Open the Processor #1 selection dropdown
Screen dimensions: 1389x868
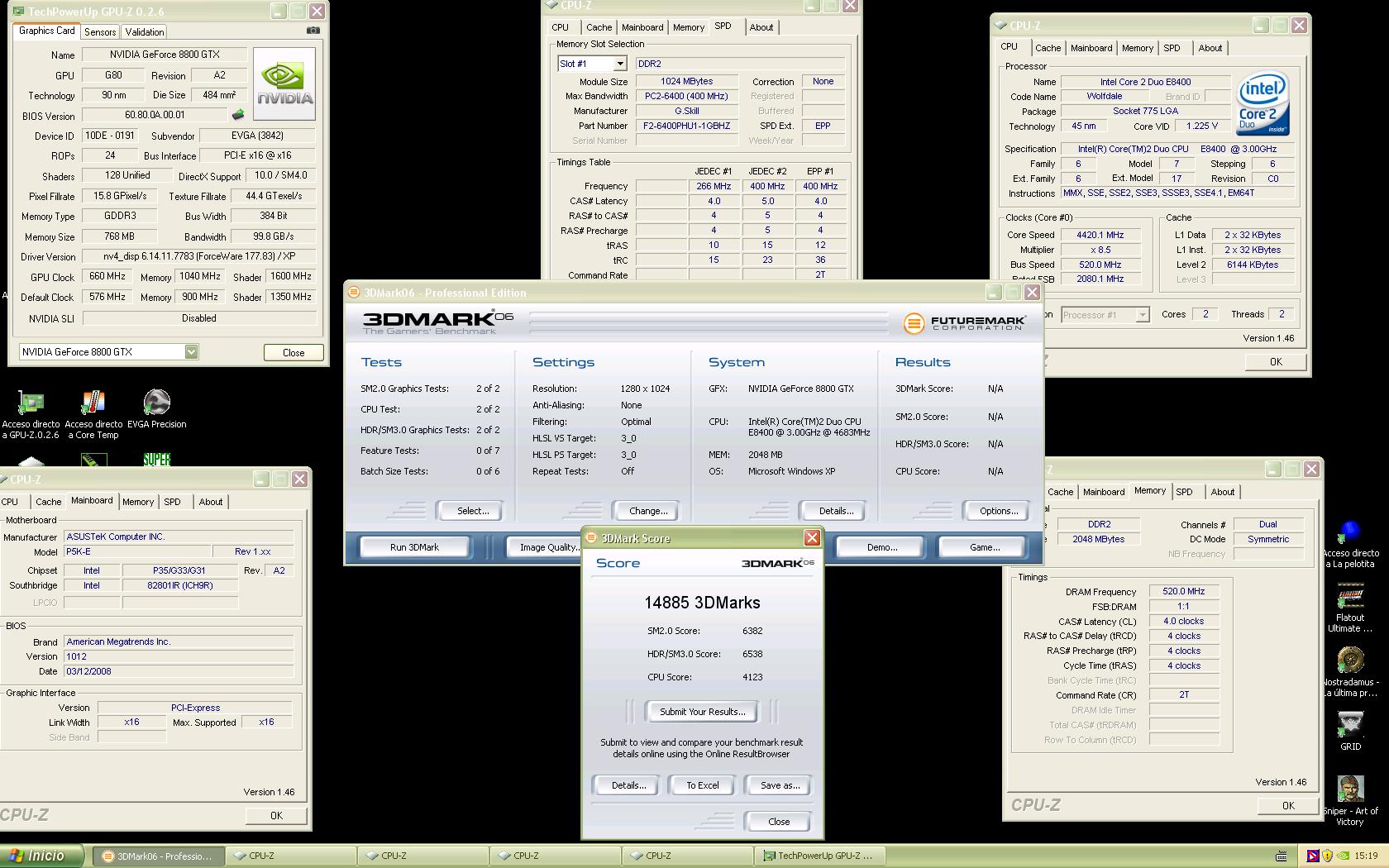point(1142,315)
